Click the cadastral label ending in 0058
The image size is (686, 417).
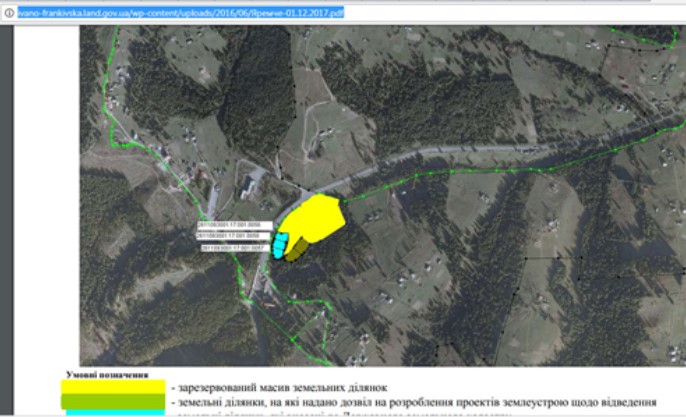231,235
